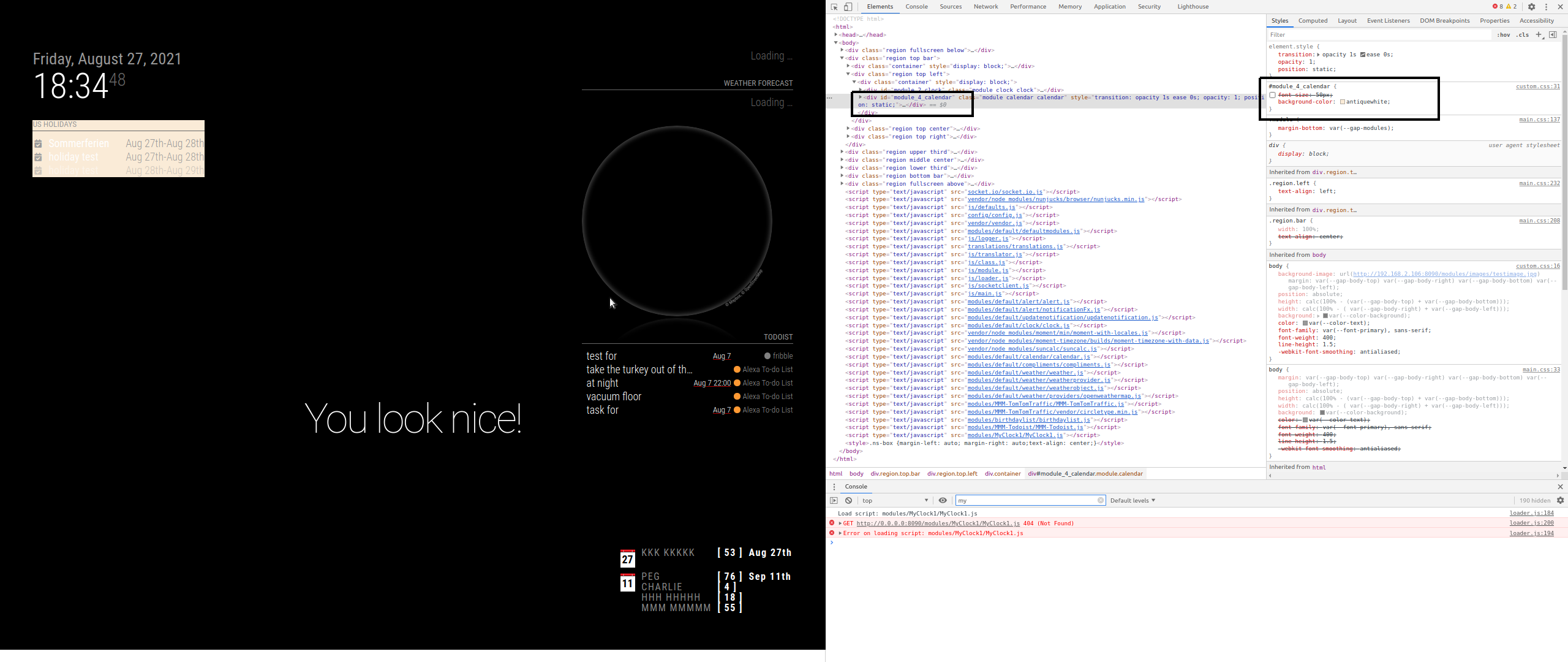Image resolution: width=1568 pixels, height=662 pixels.
Task: Click the antiquewhite color swatch
Action: click(1342, 102)
